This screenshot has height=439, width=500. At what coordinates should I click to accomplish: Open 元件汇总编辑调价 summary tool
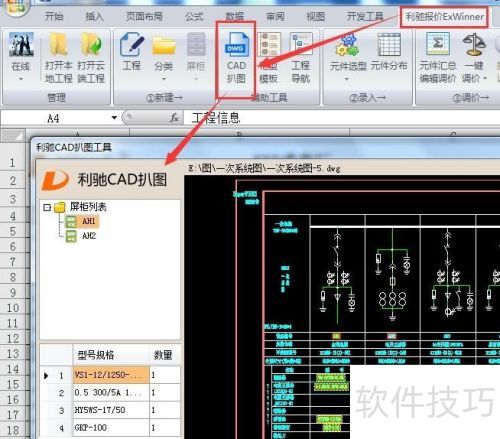[x=438, y=57]
